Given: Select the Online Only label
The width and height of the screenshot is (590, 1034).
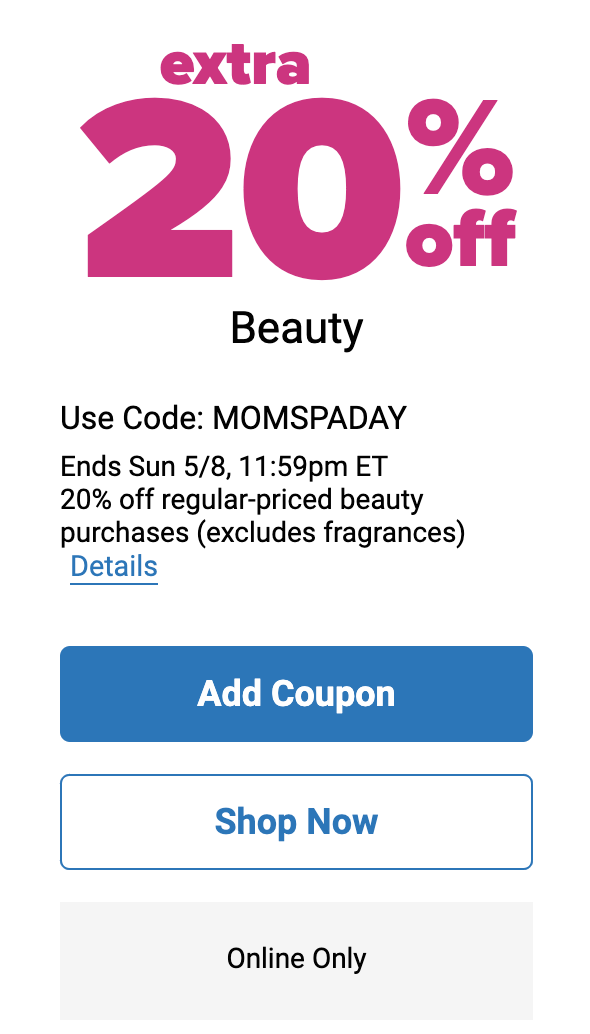Looking at the screenshot, I should (x=296, y=958).
